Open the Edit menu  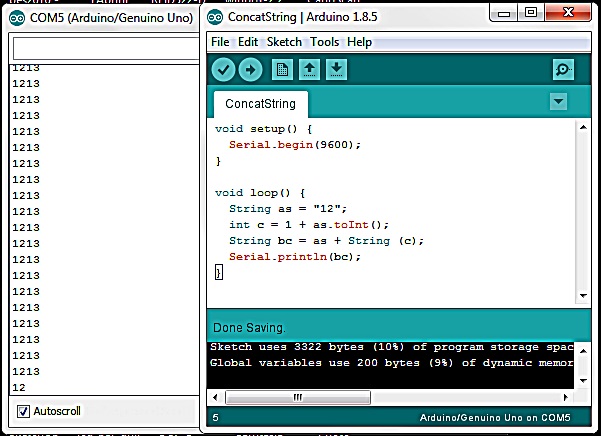coord(248,42)
